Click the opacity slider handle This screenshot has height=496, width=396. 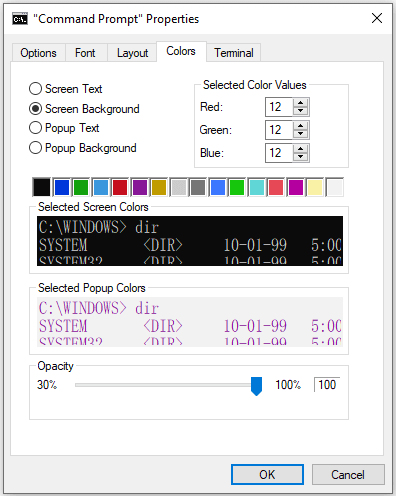256,386
